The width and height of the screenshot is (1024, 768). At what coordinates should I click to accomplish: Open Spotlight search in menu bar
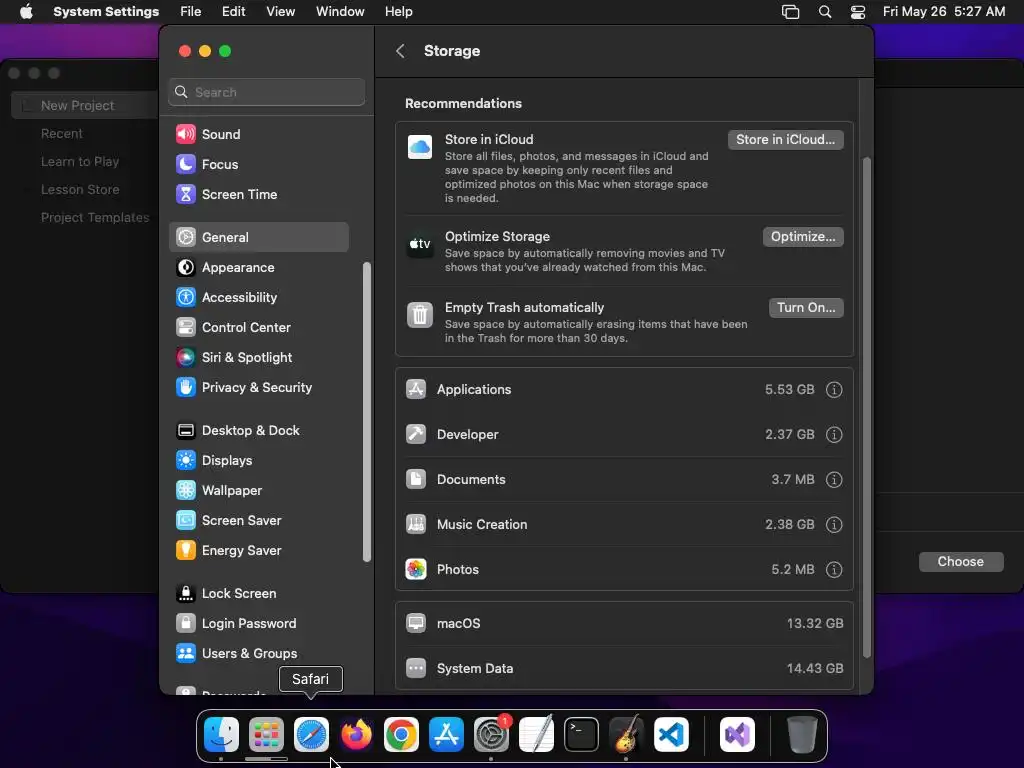click(x=825, y=12)
